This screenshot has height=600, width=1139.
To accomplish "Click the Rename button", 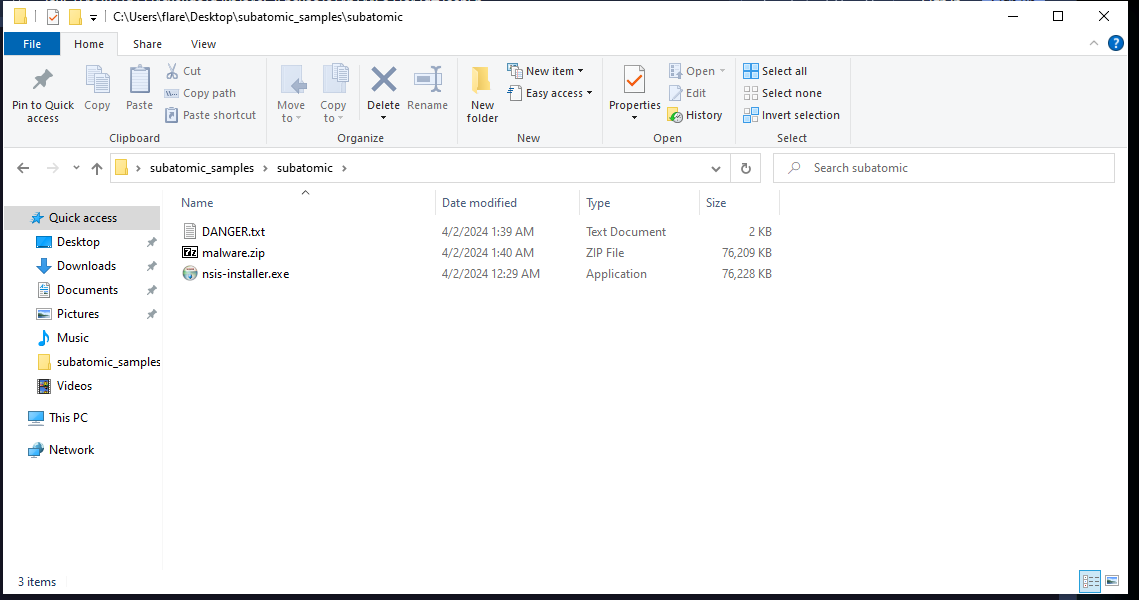I will (x=428, y=89).
